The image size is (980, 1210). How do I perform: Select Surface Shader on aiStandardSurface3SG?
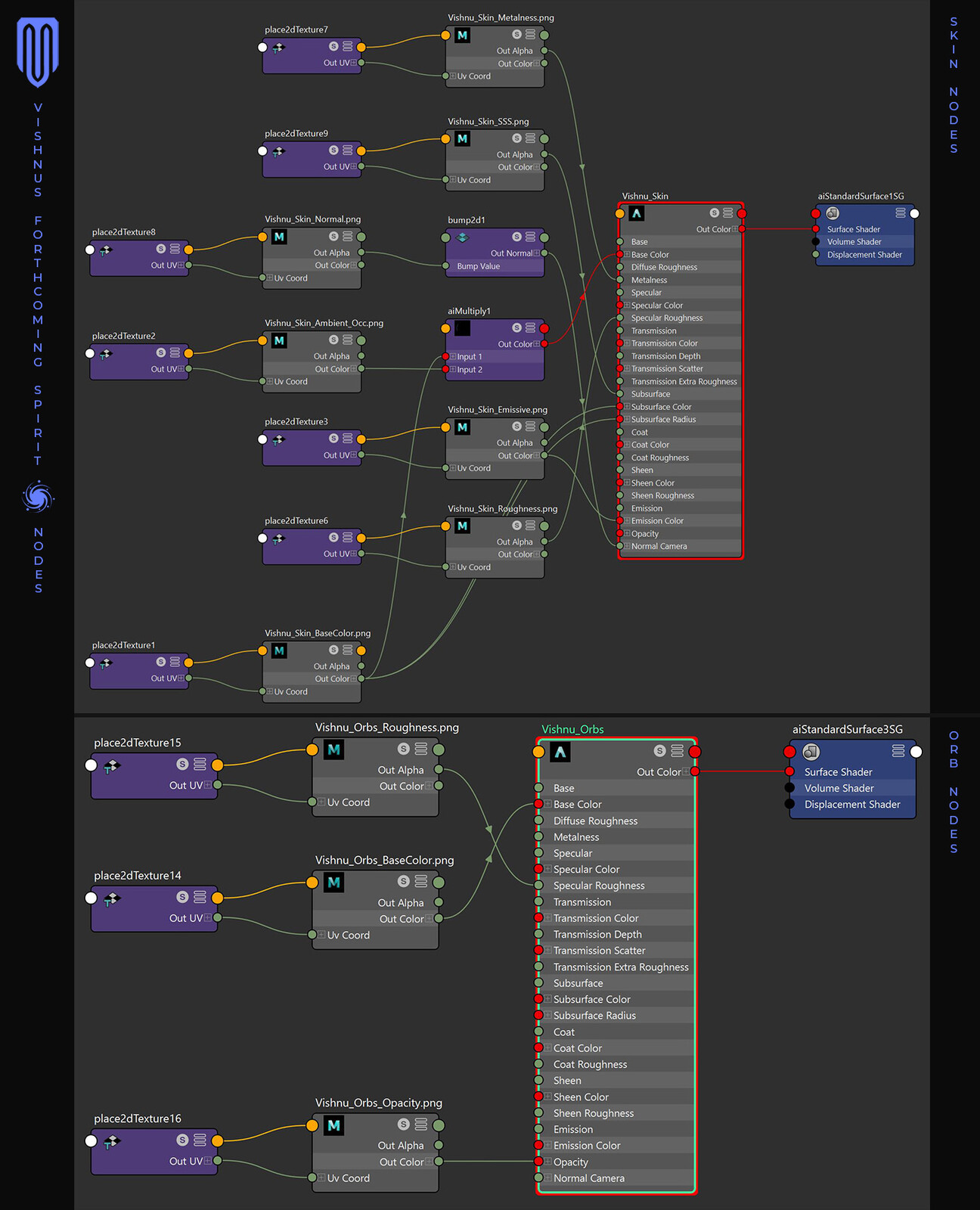(x=838, y=771)
